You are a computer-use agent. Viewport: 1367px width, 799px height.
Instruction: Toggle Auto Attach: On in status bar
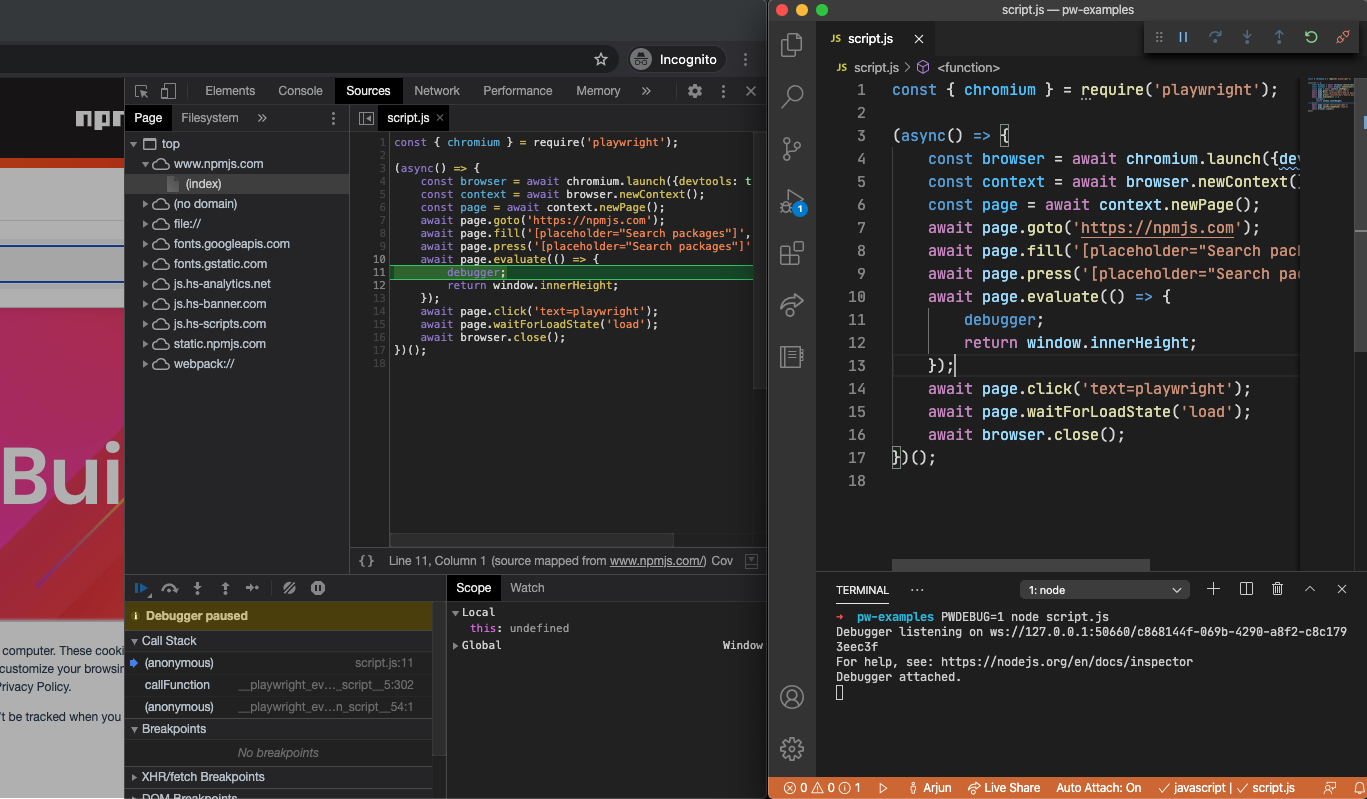[x=1099, y=788]
